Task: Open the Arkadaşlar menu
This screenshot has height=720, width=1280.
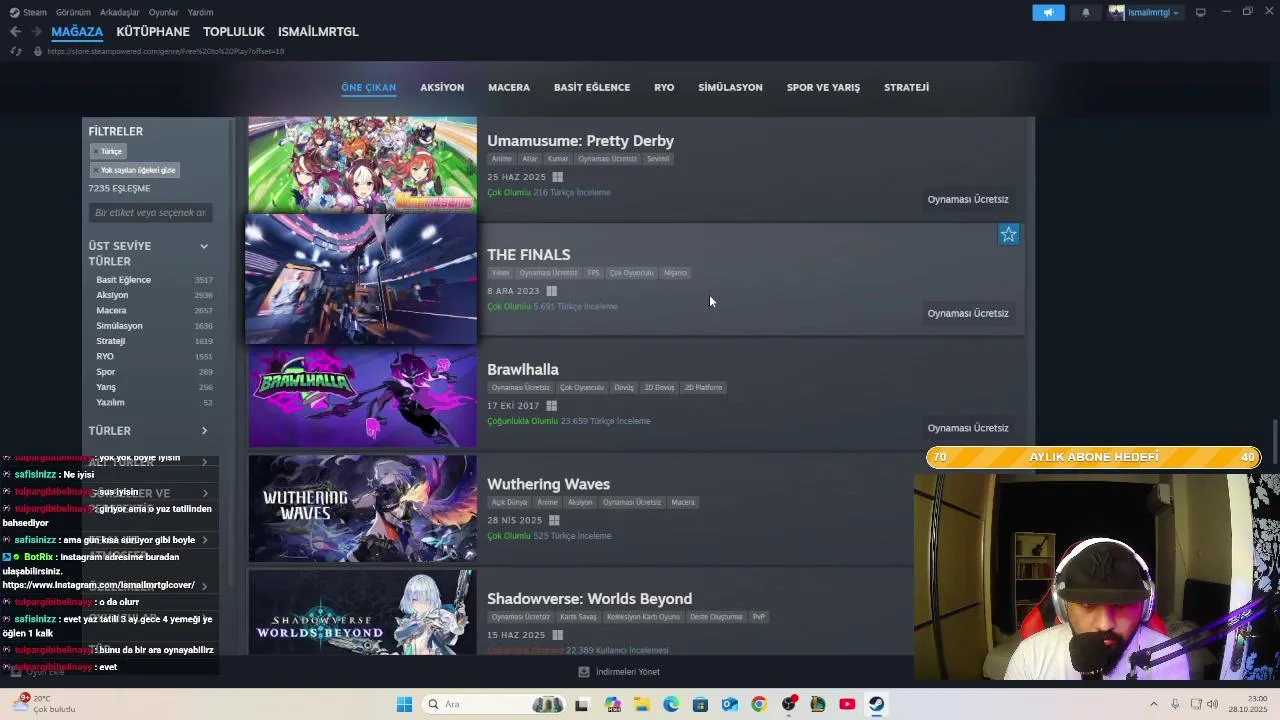Action: 120,12
